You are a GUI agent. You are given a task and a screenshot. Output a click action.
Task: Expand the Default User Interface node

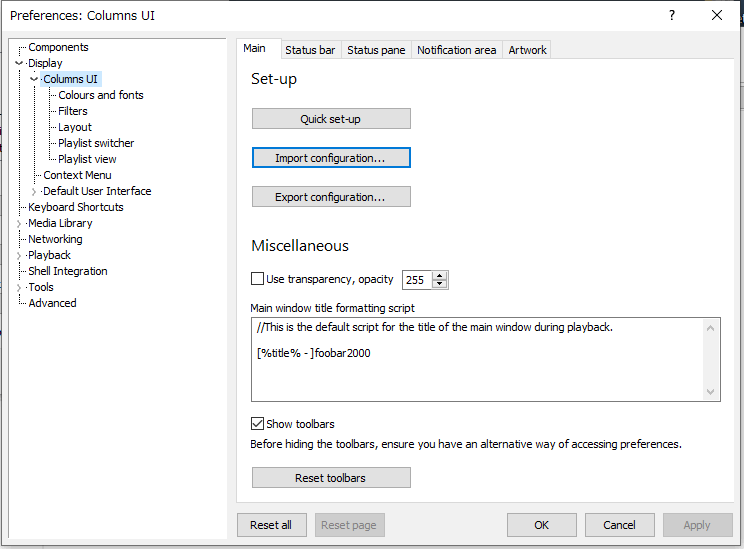34,191
